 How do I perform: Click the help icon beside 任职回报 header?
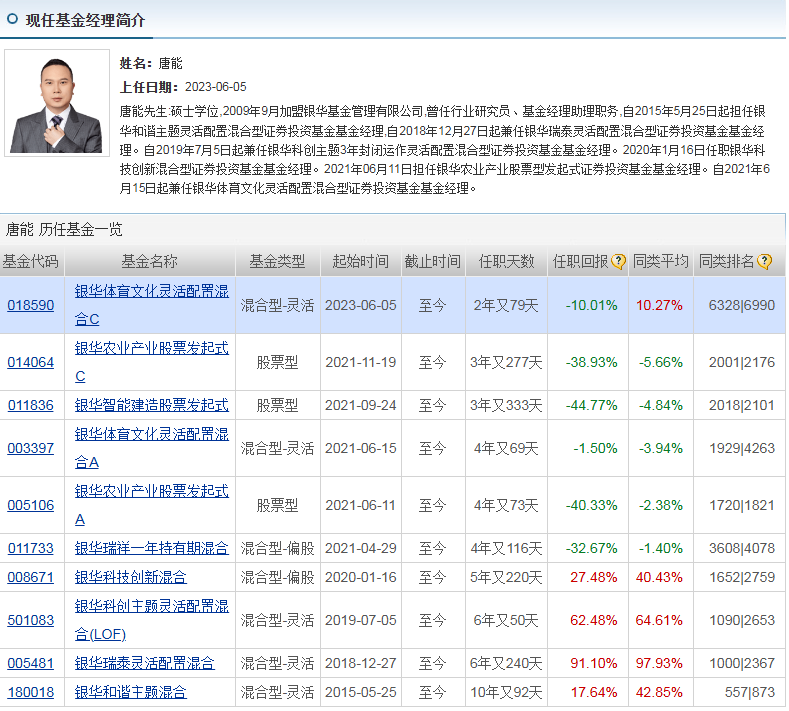[618, 262]
